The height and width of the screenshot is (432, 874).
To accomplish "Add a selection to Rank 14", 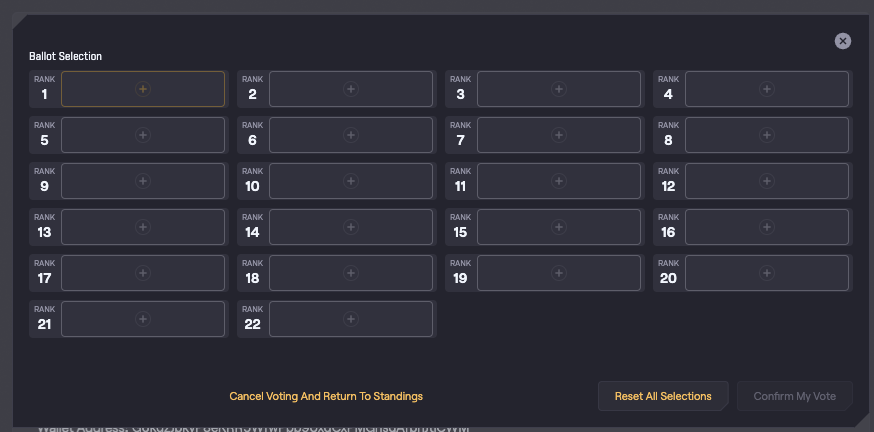I will tap(351, 227).
